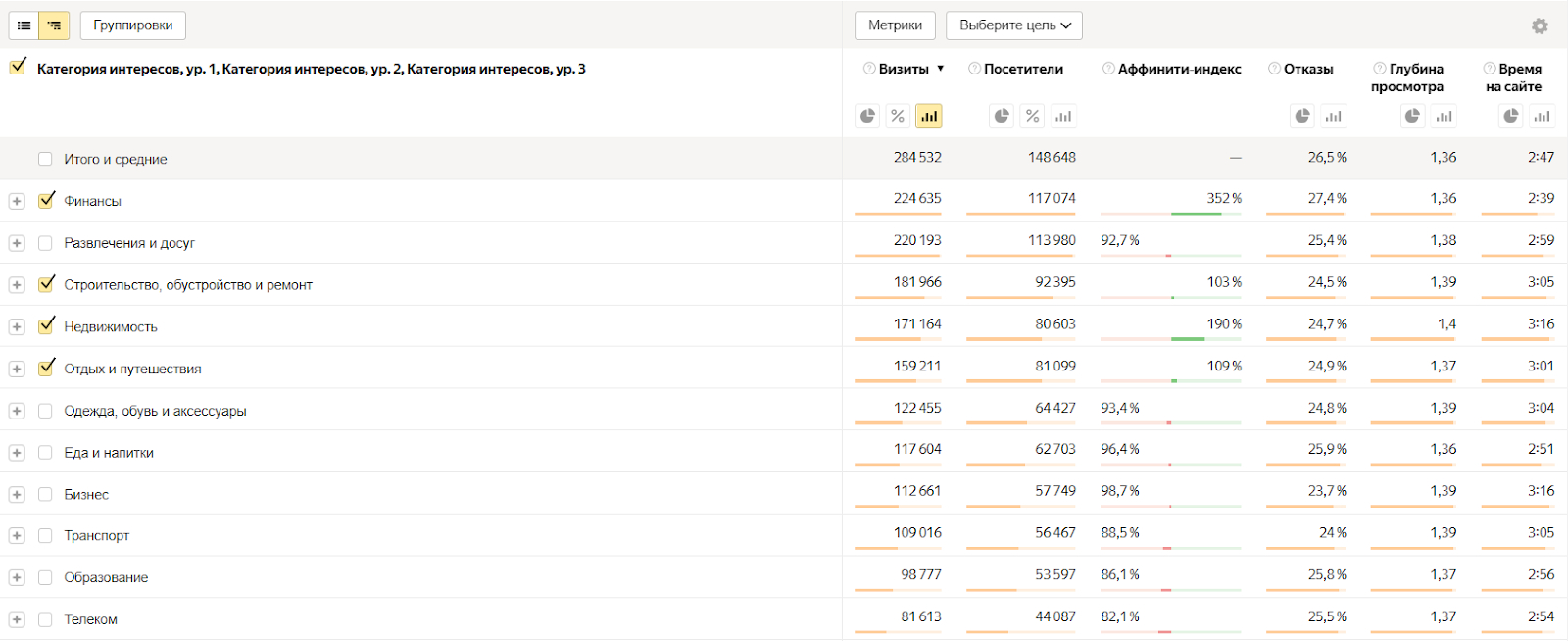The height and width of the screenshot is (641, 1568).
Task: Show bar chart for Время на сайте
Action: click(1542, 117)
